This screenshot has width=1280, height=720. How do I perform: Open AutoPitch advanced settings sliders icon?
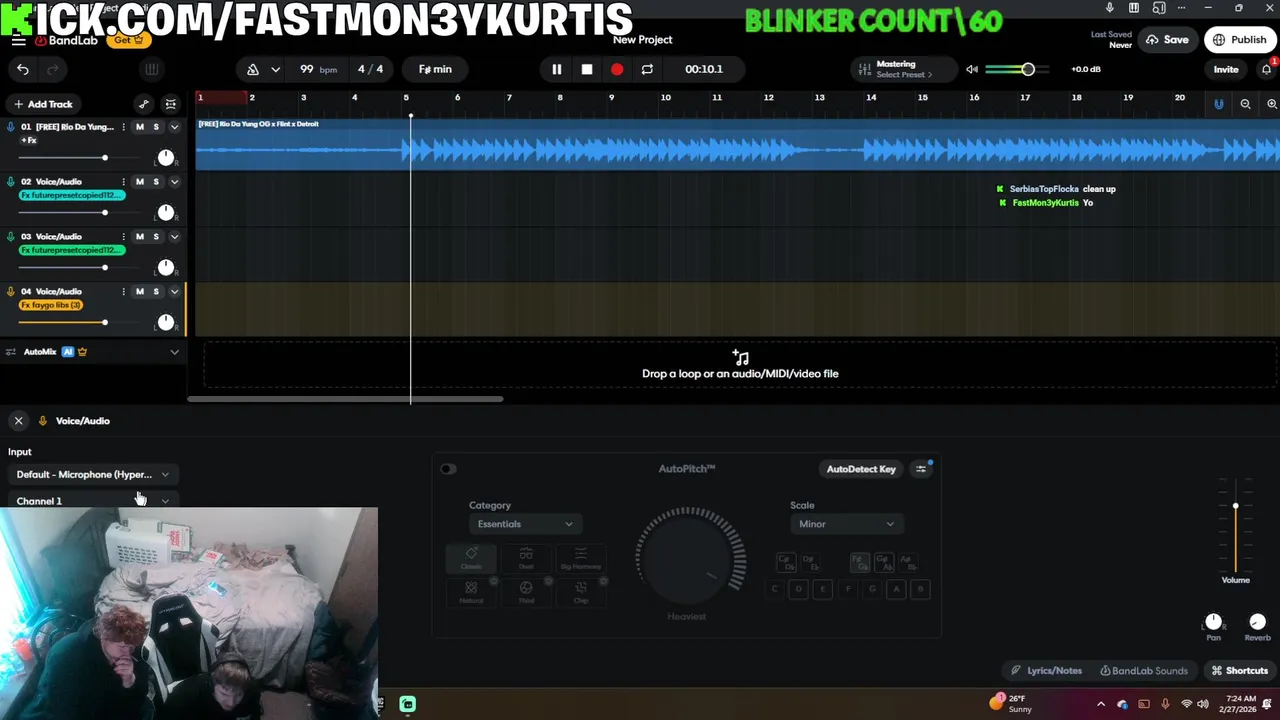921,469
